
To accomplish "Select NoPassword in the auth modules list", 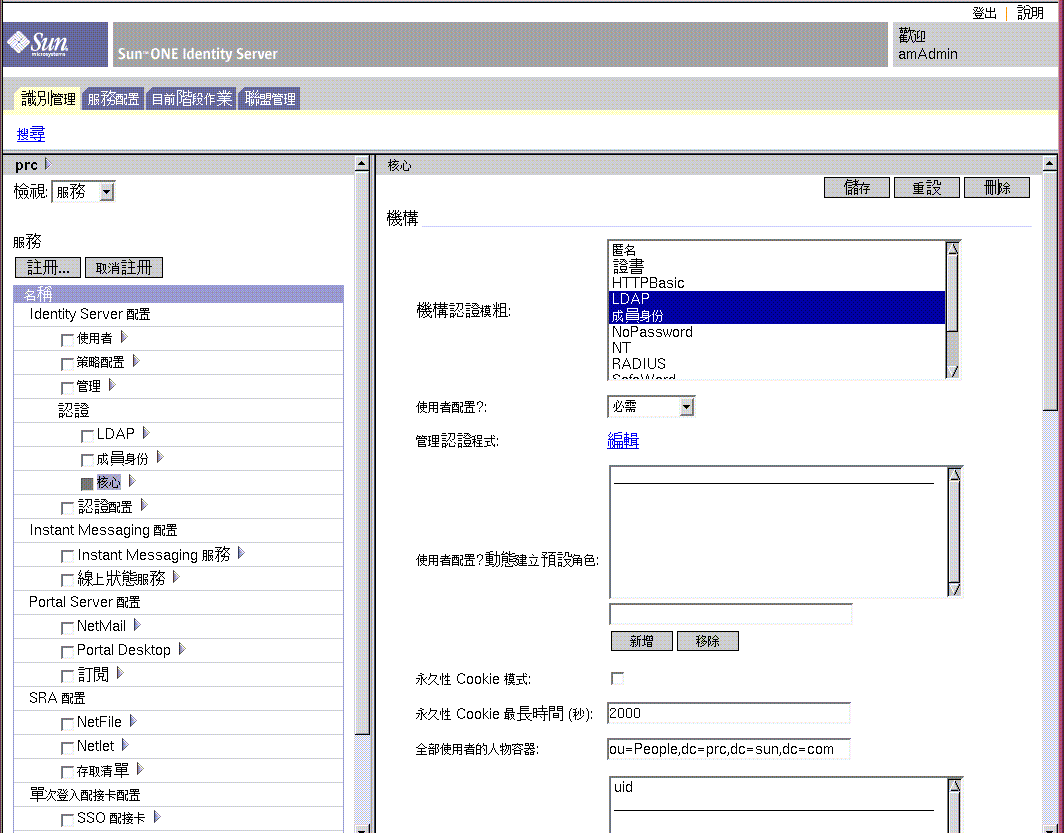I will (x=778, y=332).
